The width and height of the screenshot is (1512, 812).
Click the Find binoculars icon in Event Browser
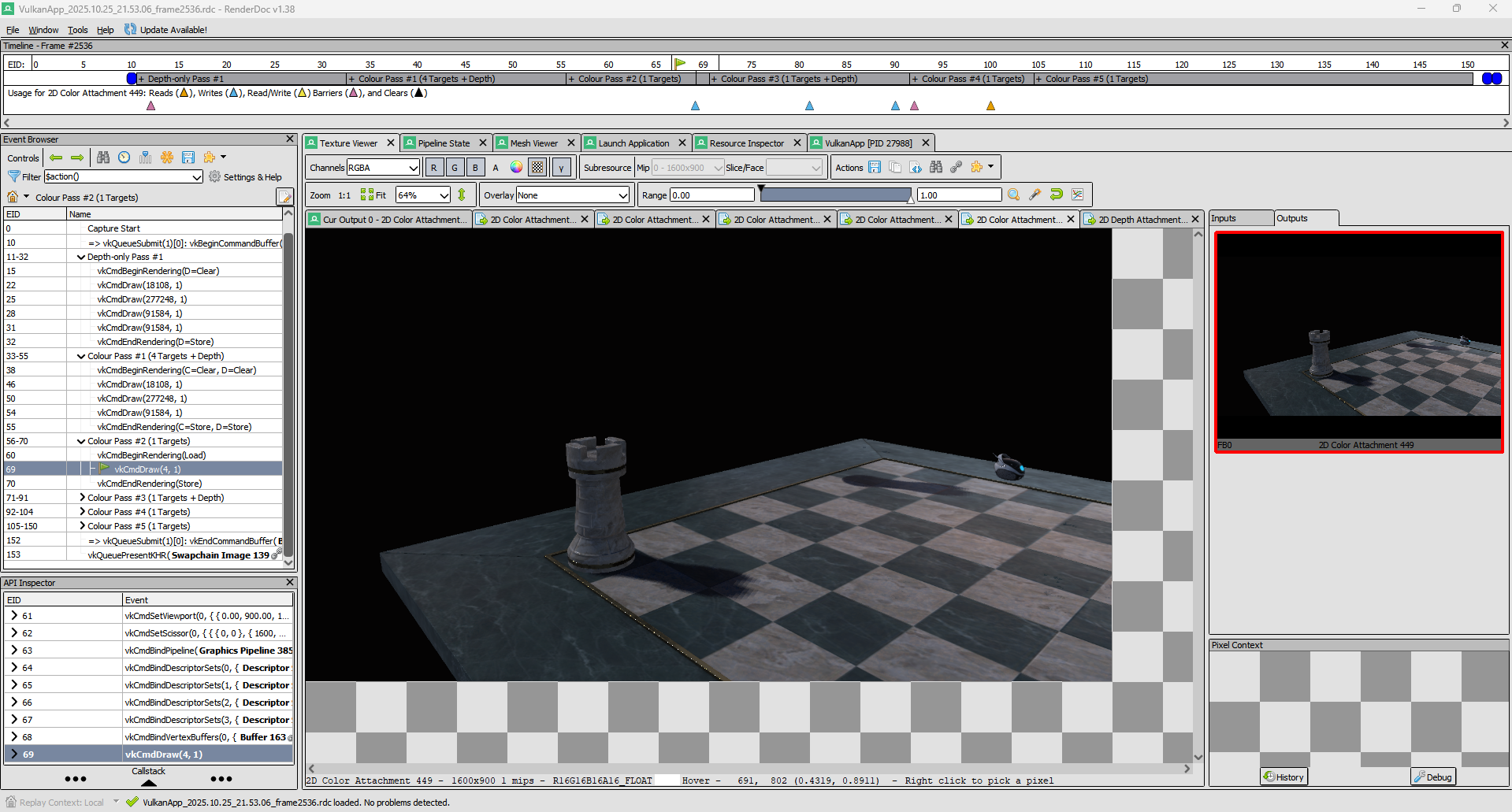pos(103,158)
